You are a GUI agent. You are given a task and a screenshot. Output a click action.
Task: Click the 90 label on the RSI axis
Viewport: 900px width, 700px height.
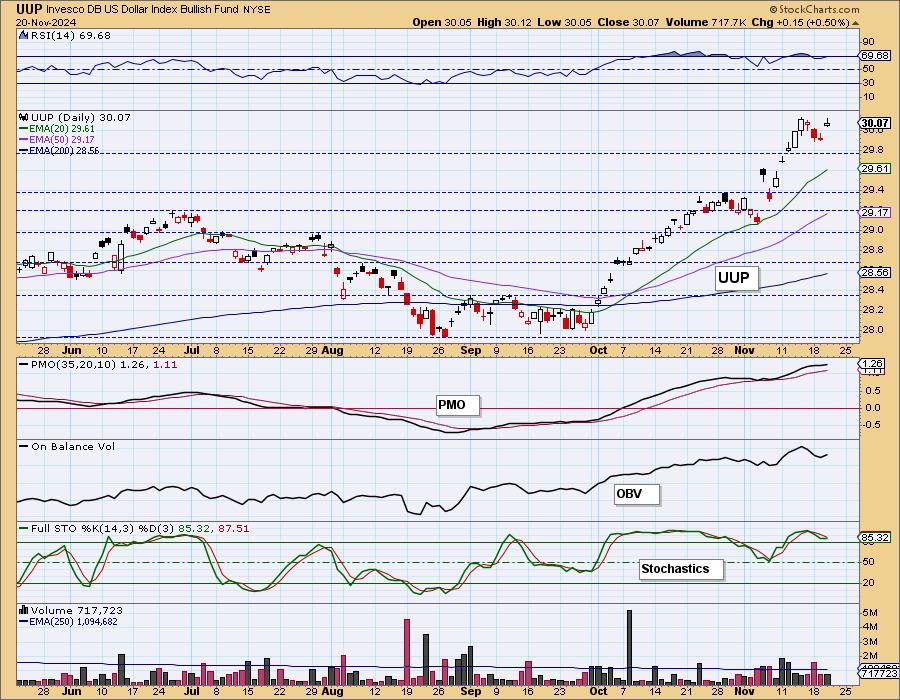[x=868, y=42]
